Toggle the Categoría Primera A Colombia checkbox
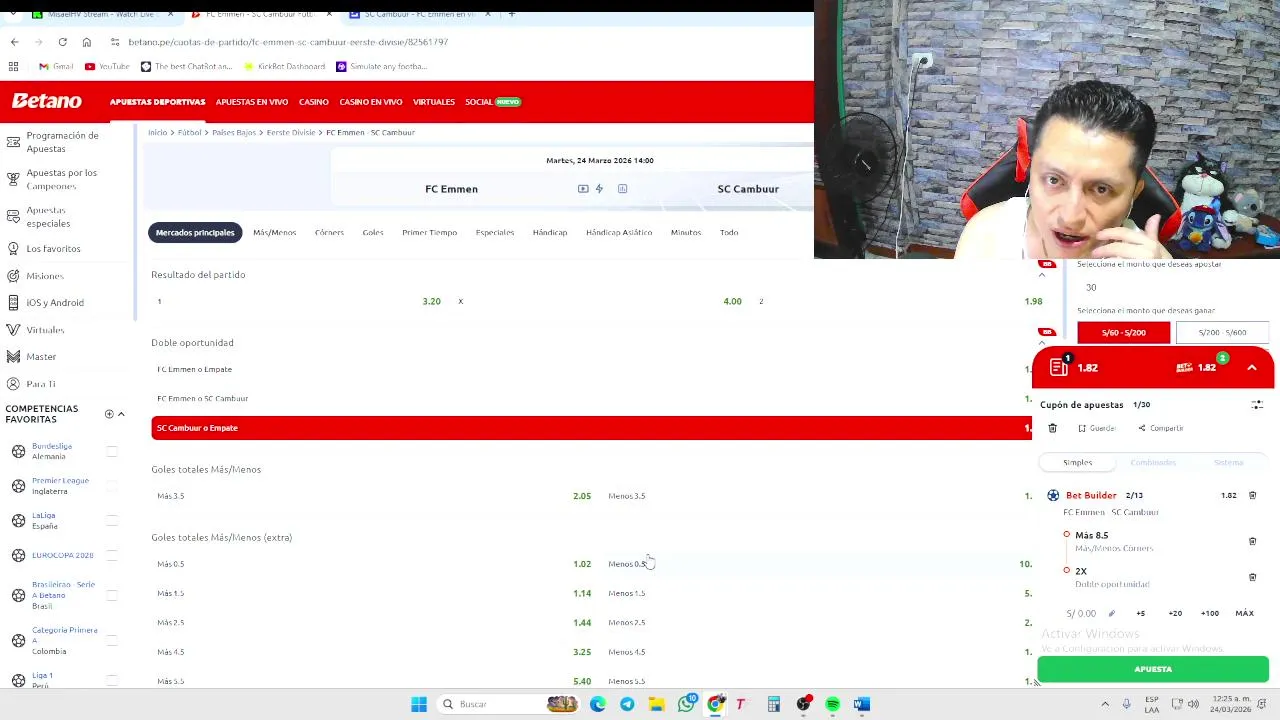The width and height of the screenshot is (1280, 720). (112, 640)
